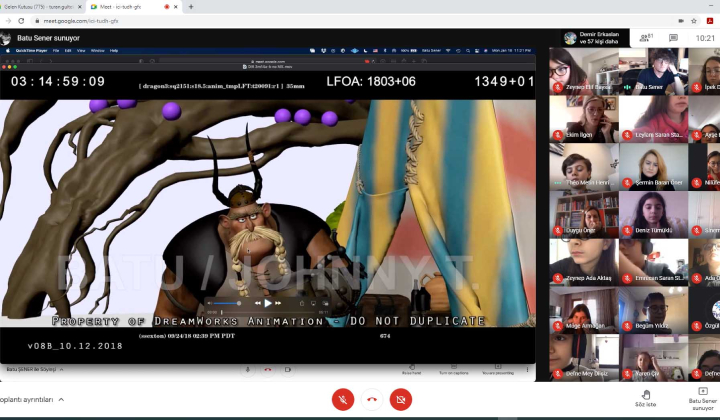Screen dimensions: 720x420
Task: Open the PDF extension icon in Chrome
Action: [x=710, y=21]
